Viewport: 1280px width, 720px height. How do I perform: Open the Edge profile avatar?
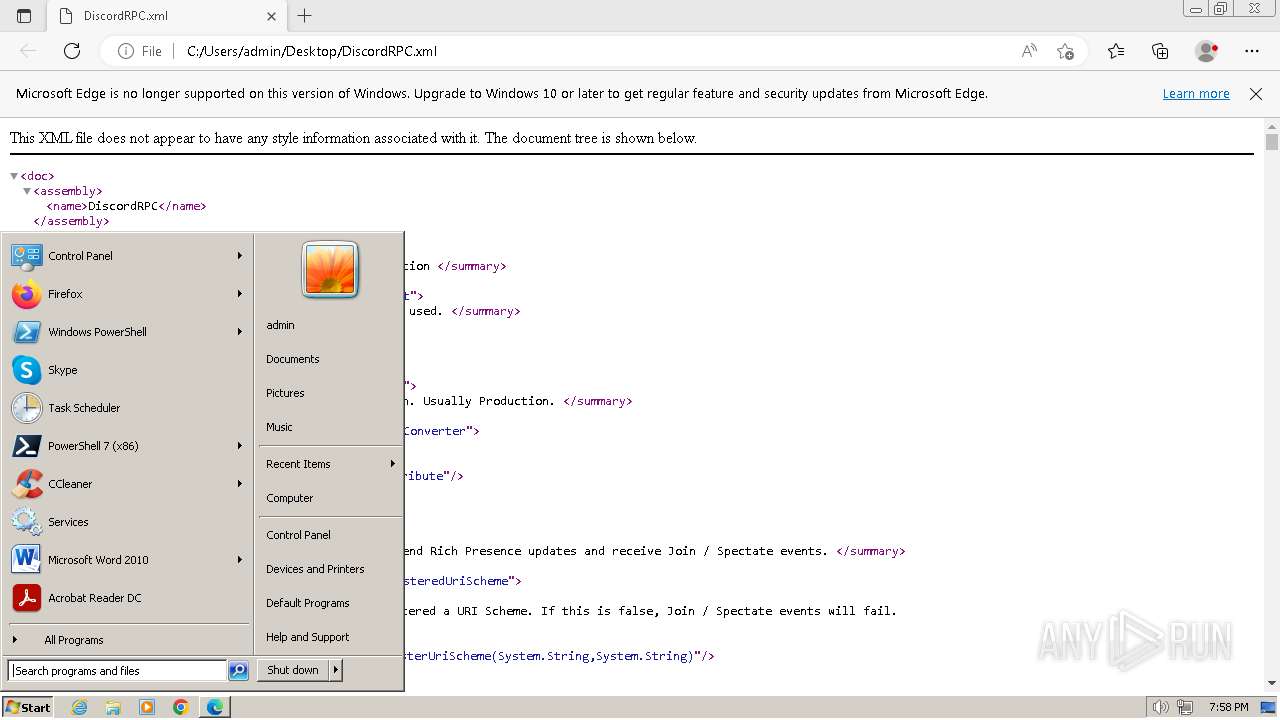pos(1207,51)
